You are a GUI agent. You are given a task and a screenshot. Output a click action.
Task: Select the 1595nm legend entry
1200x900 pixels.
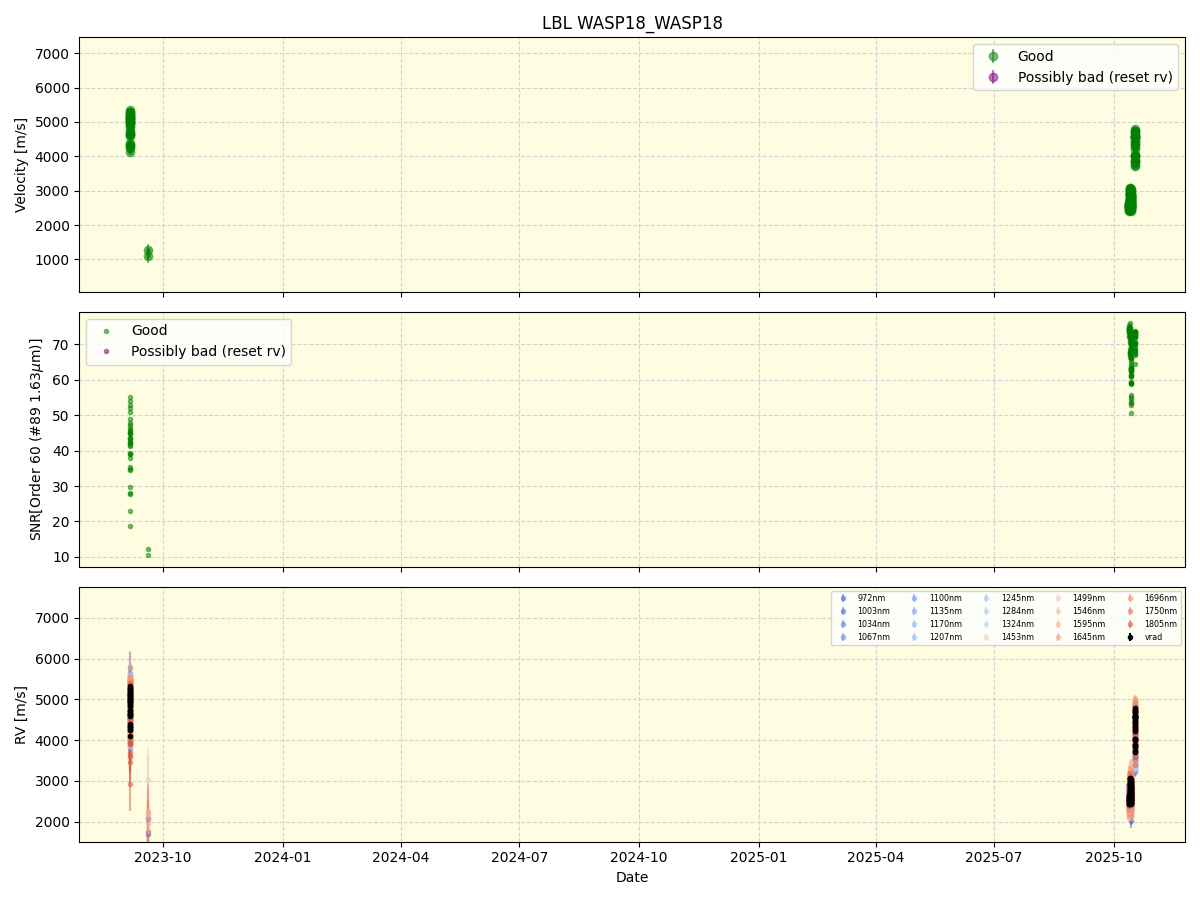coord(1088,624)
